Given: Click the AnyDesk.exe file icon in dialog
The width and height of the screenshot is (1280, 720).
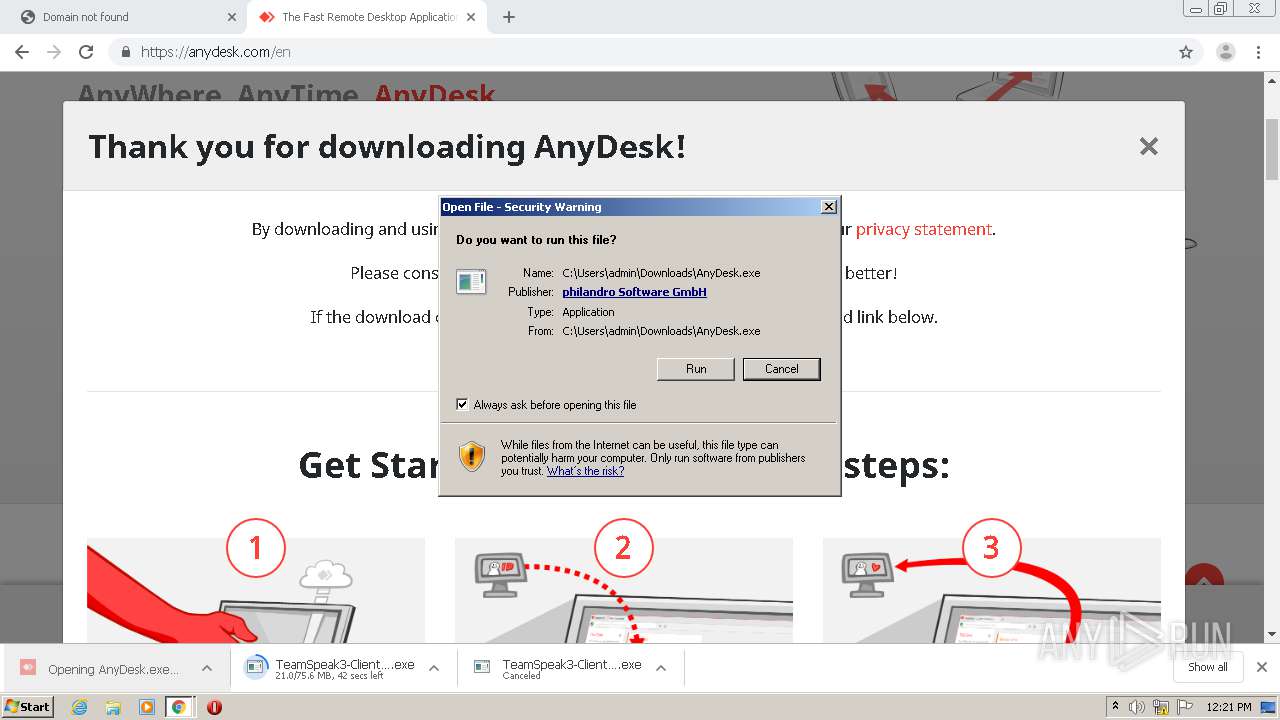Looking at the screenshot, I should point(471,281).
